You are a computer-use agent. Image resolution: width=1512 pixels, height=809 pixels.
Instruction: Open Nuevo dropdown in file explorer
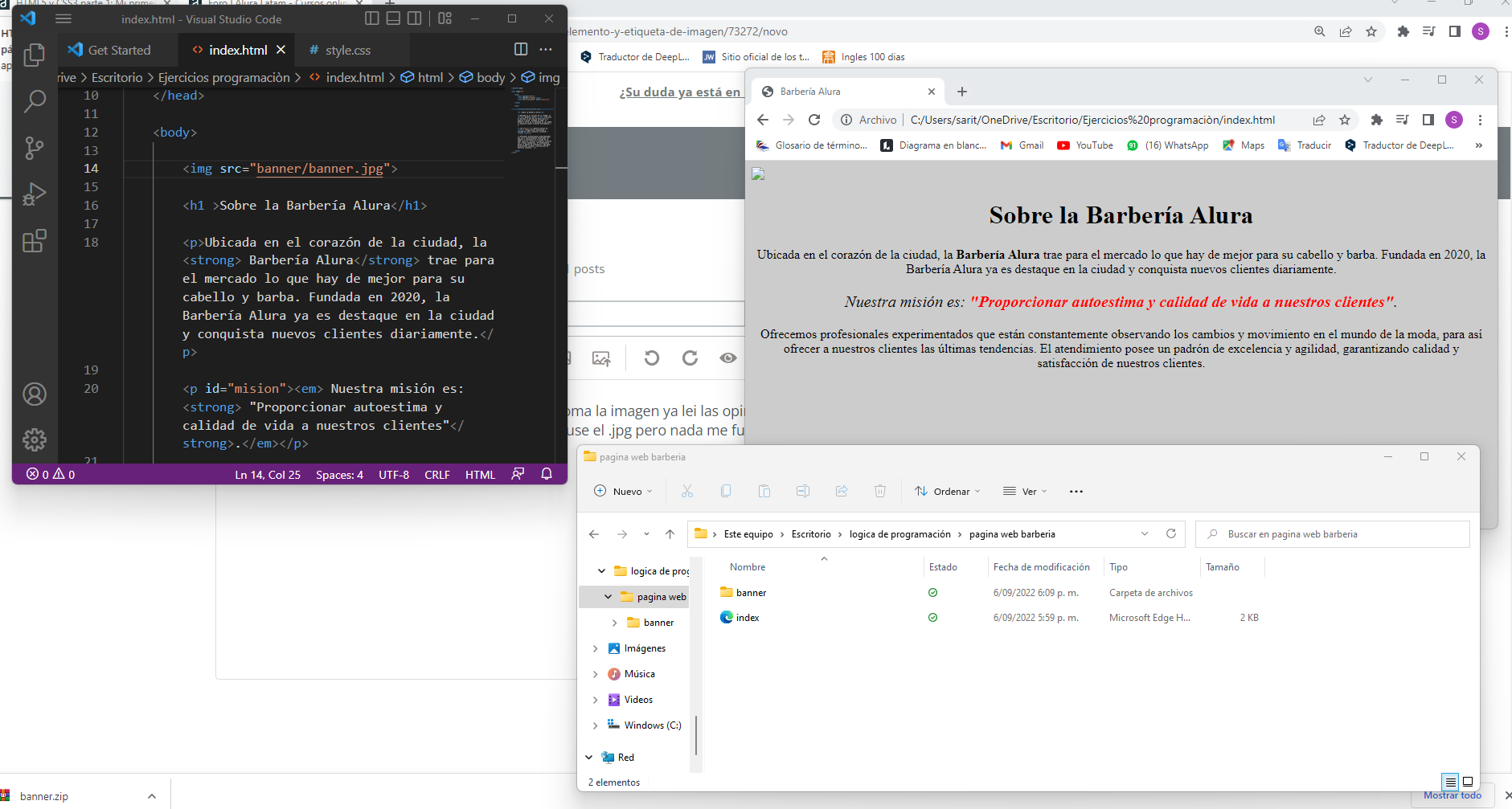point(623,491)
